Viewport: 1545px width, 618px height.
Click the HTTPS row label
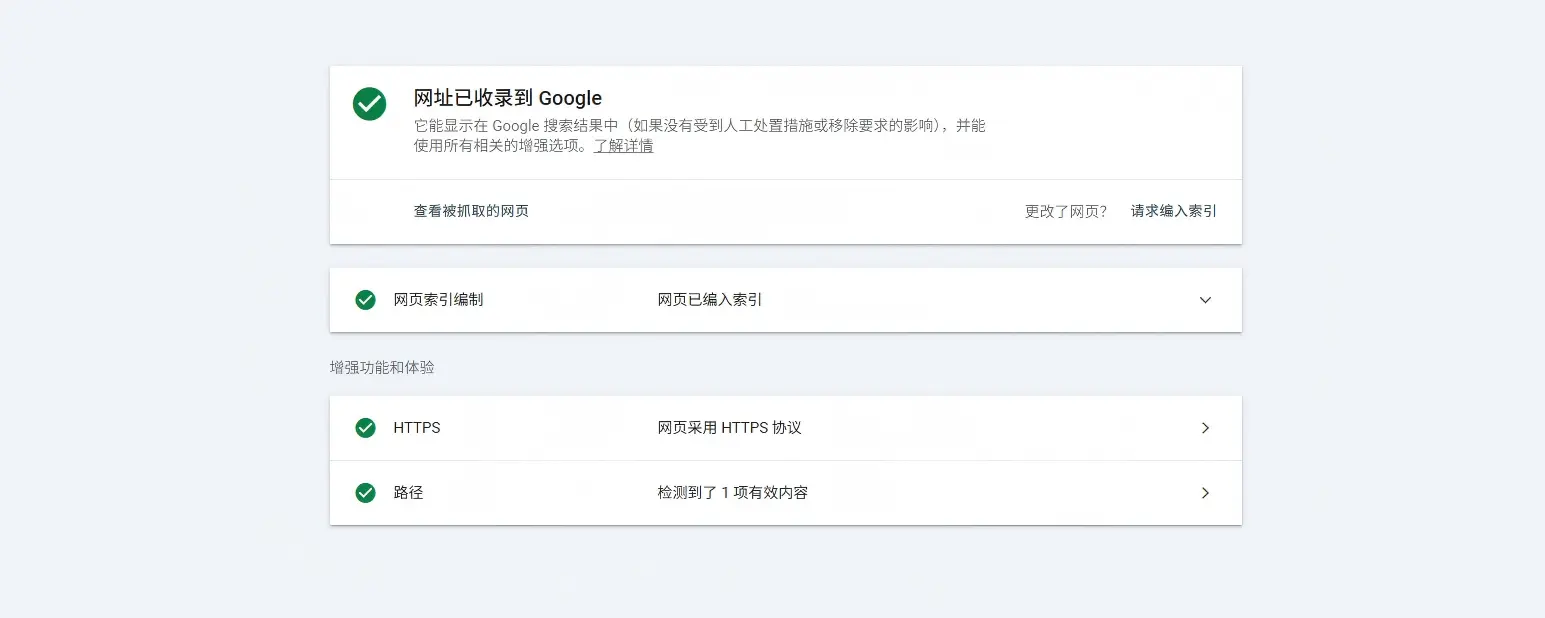(x=417, y=428)
